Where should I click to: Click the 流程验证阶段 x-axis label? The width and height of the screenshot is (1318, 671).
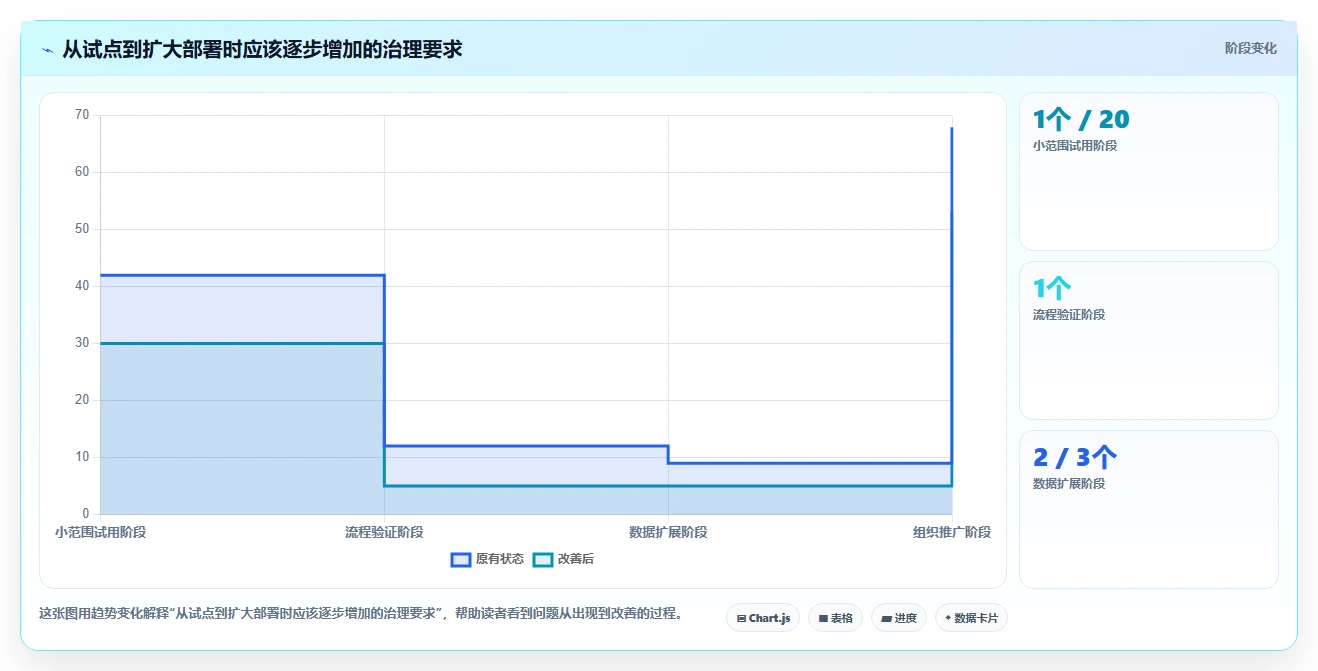[x=384, y=532]
